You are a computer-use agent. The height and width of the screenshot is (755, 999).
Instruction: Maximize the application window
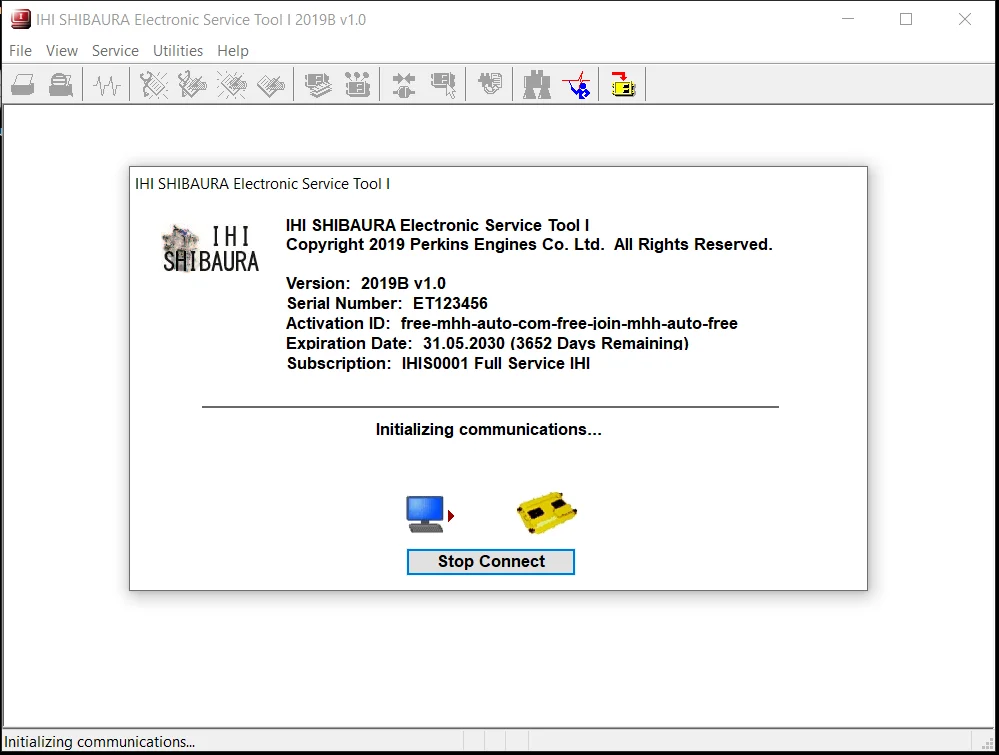click(906, 19)
